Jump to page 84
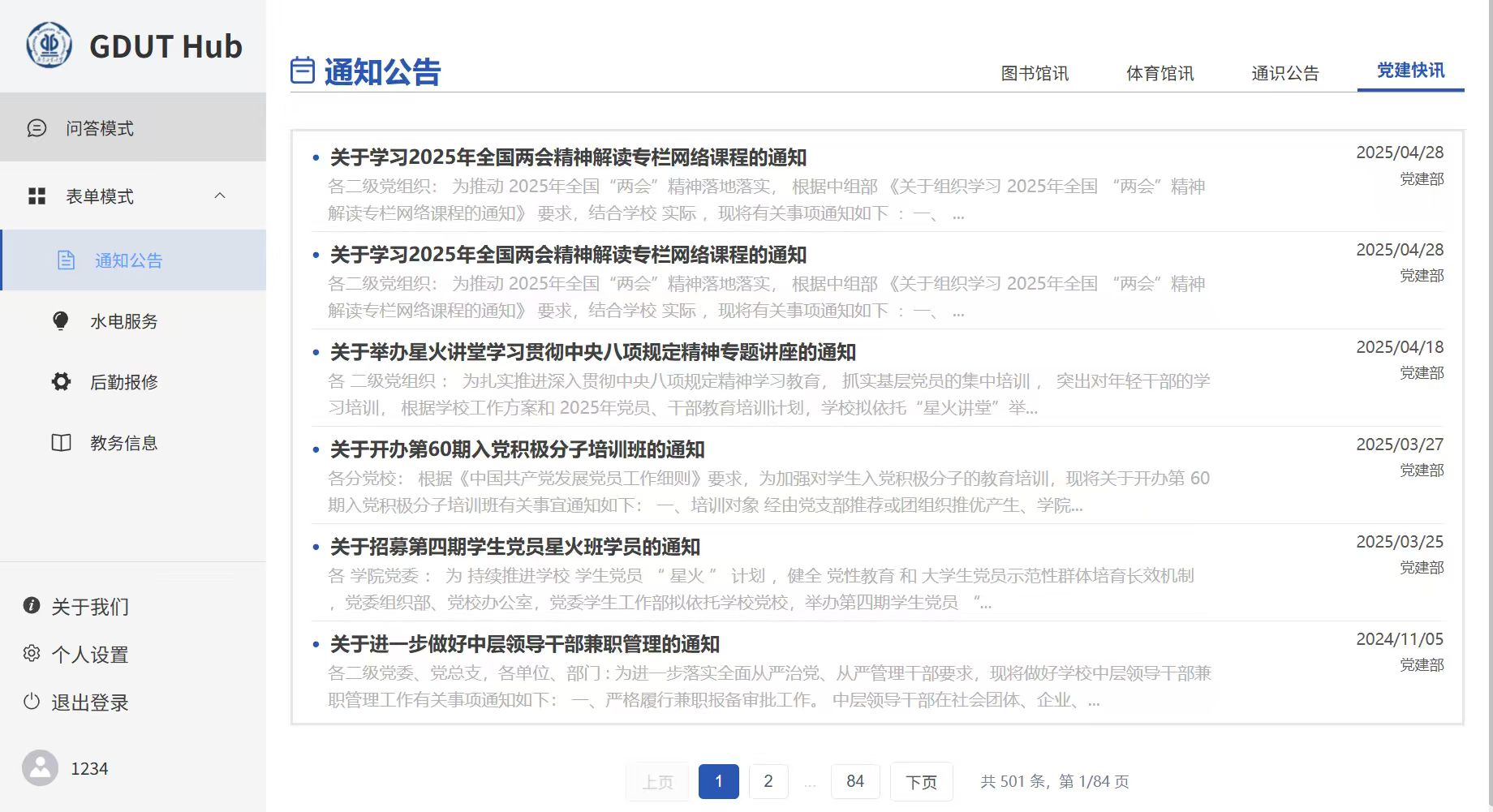The image size is (1493, 812). tap(855, 781)
